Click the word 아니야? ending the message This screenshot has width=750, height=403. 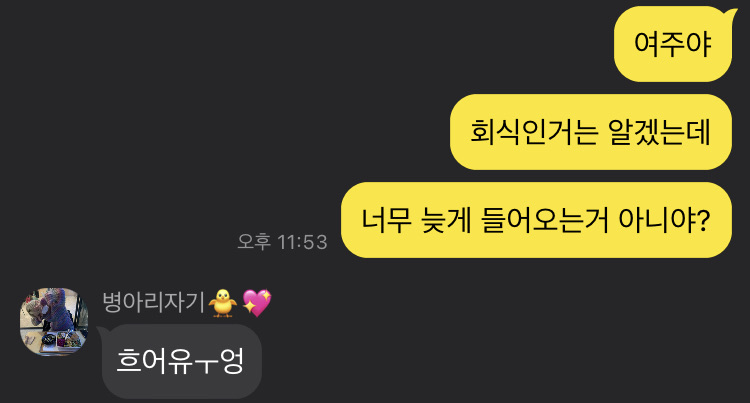click(664, 220)
